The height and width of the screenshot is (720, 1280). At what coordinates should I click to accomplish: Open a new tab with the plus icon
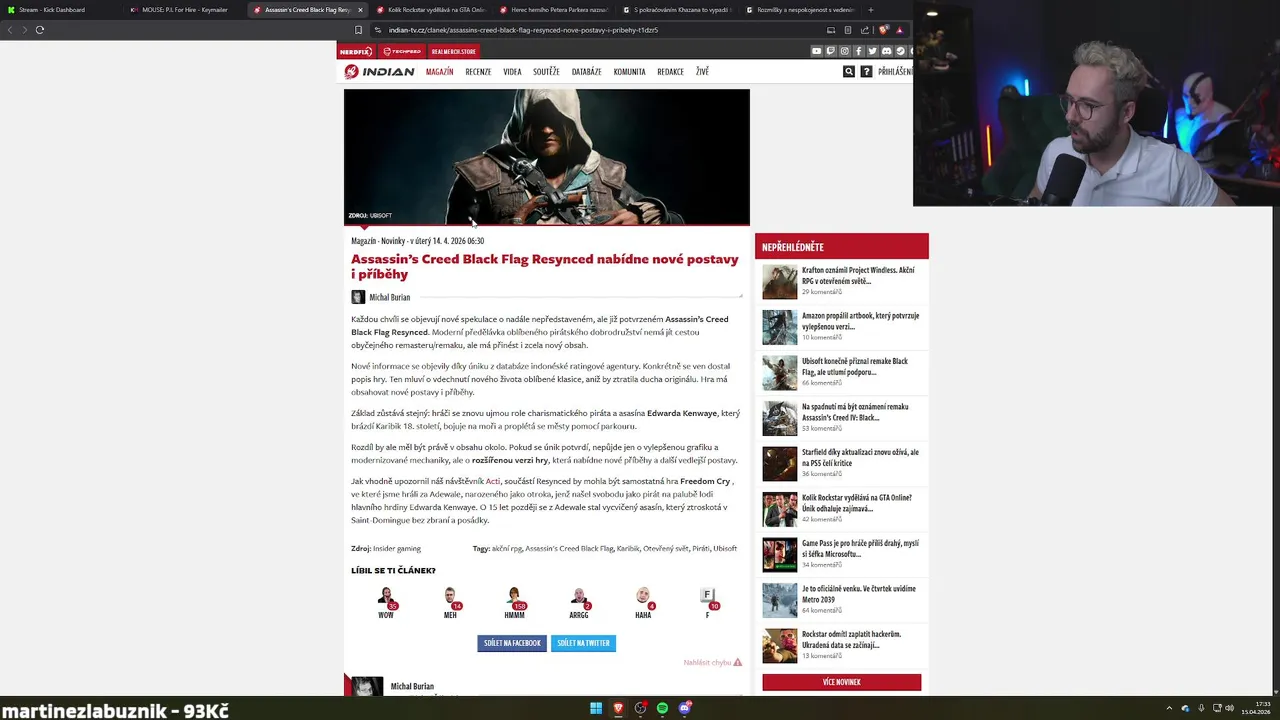(870, 10)
